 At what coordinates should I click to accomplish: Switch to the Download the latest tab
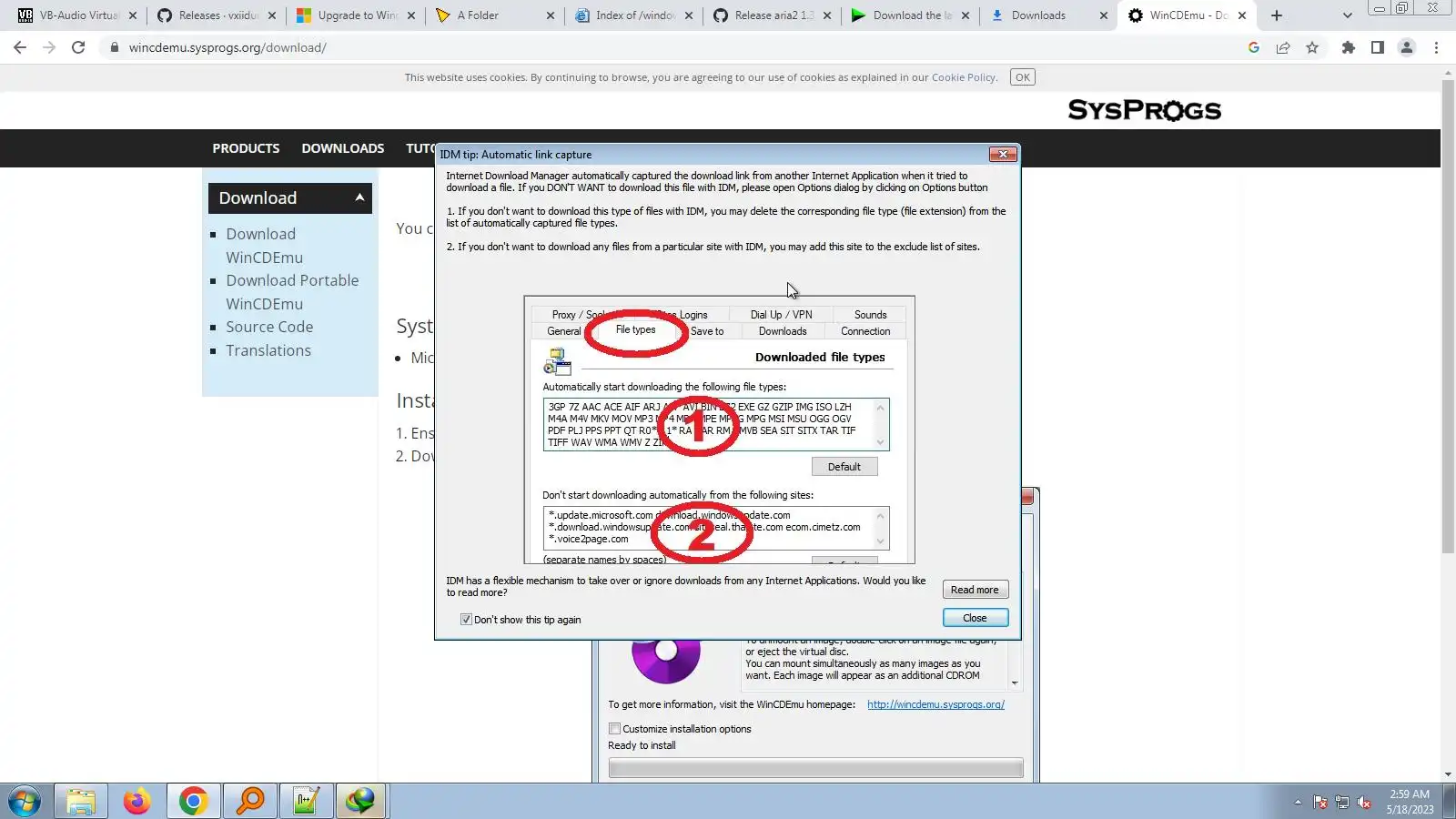912,15
